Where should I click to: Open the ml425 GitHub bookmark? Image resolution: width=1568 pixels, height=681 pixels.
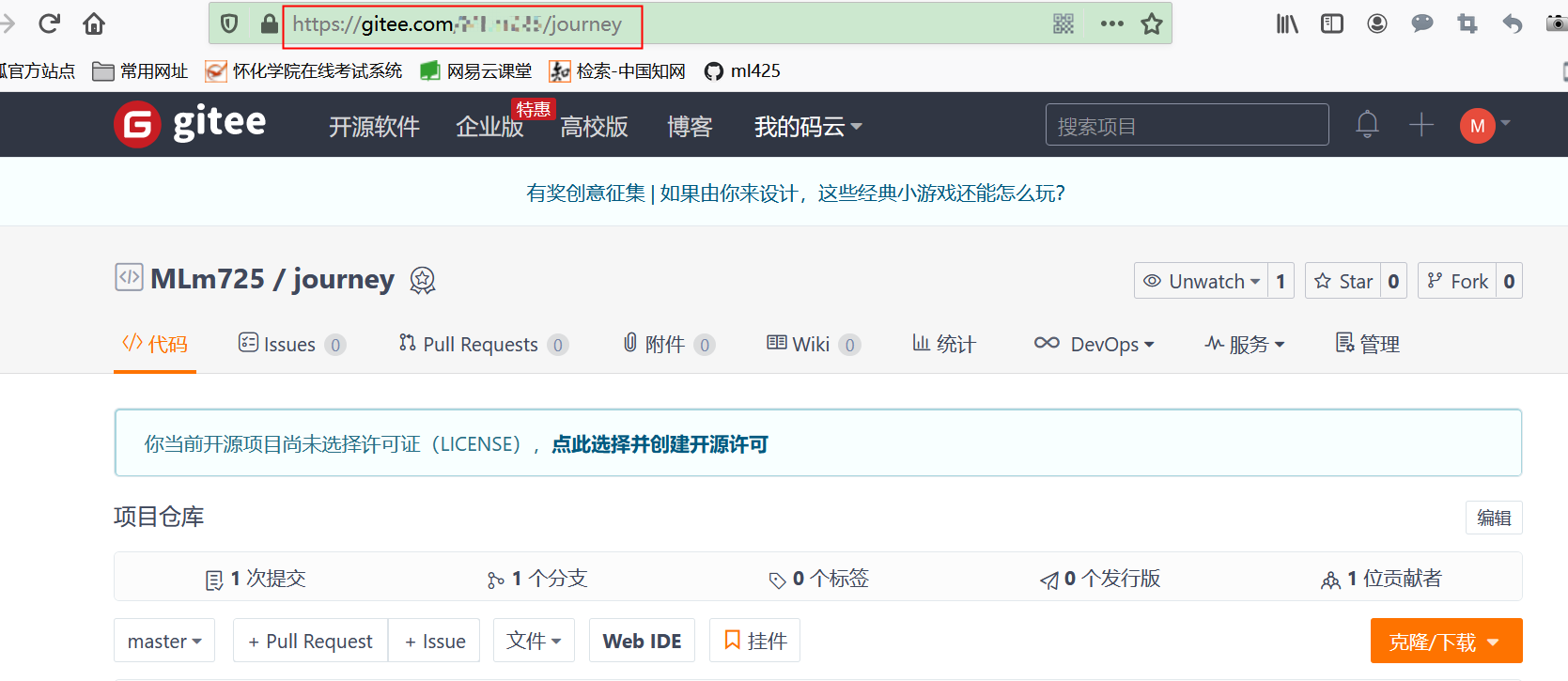point(742,71)
